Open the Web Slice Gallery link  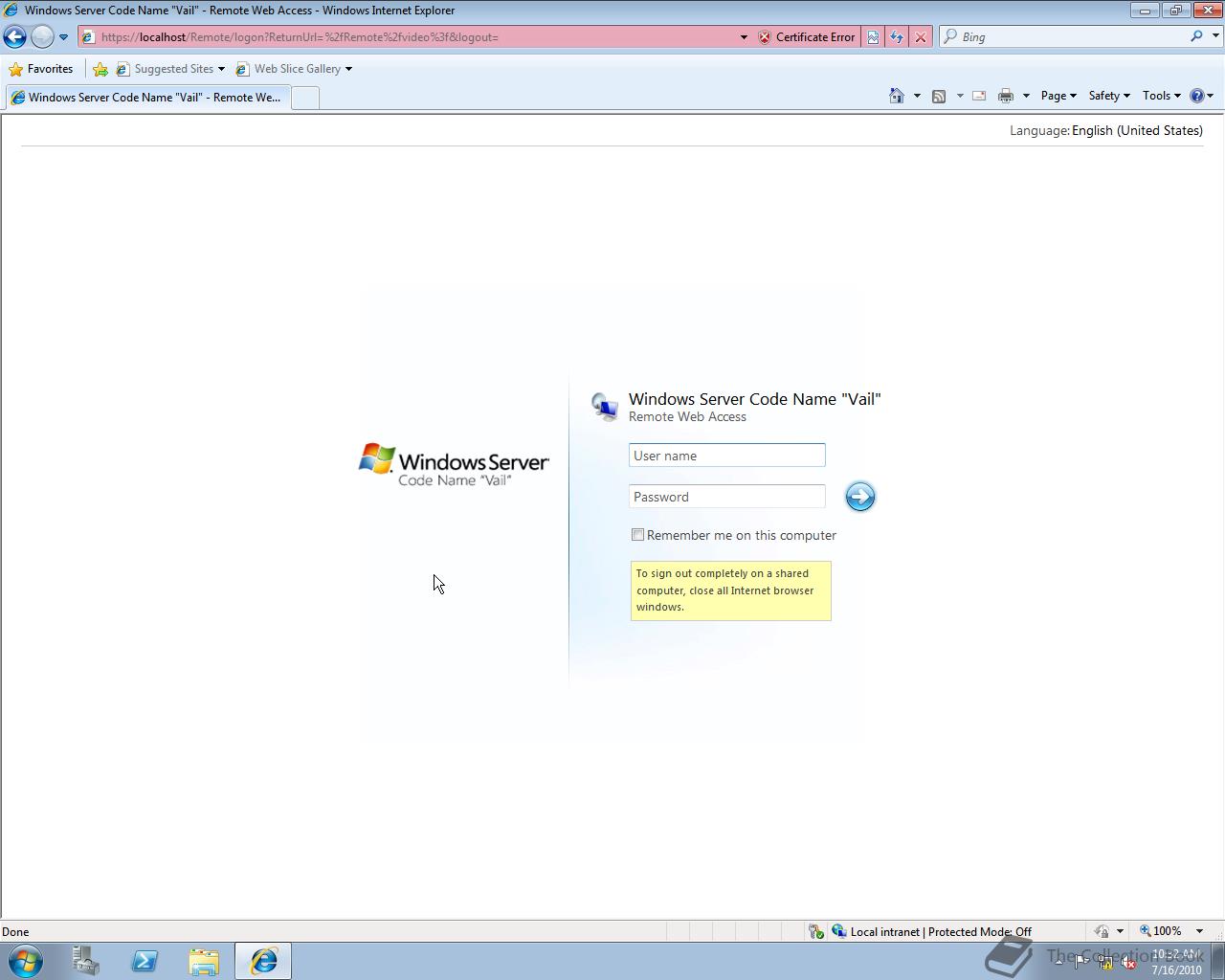click(294, 69)
